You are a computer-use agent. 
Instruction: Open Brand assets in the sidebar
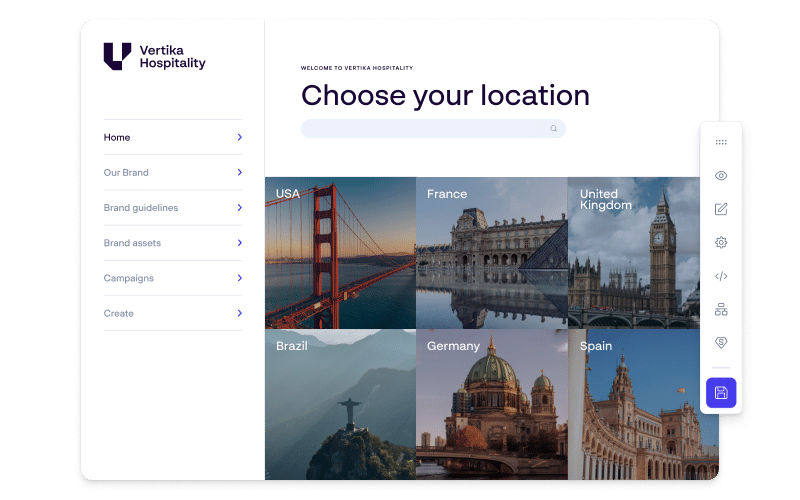(132, 243)
